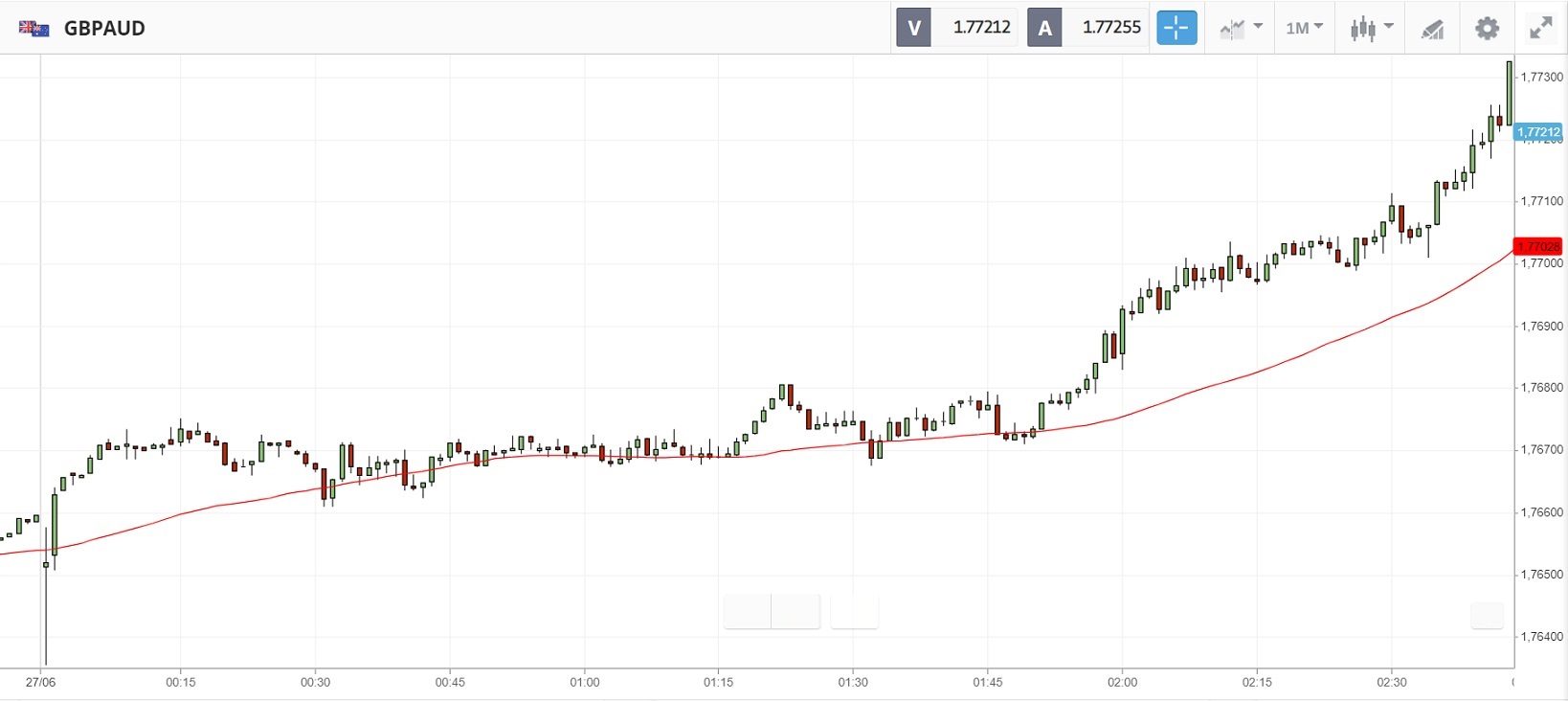Click the 1,76400 price axis label
Viewport: 1568px width, 701px height.
tap(1542, 637)
